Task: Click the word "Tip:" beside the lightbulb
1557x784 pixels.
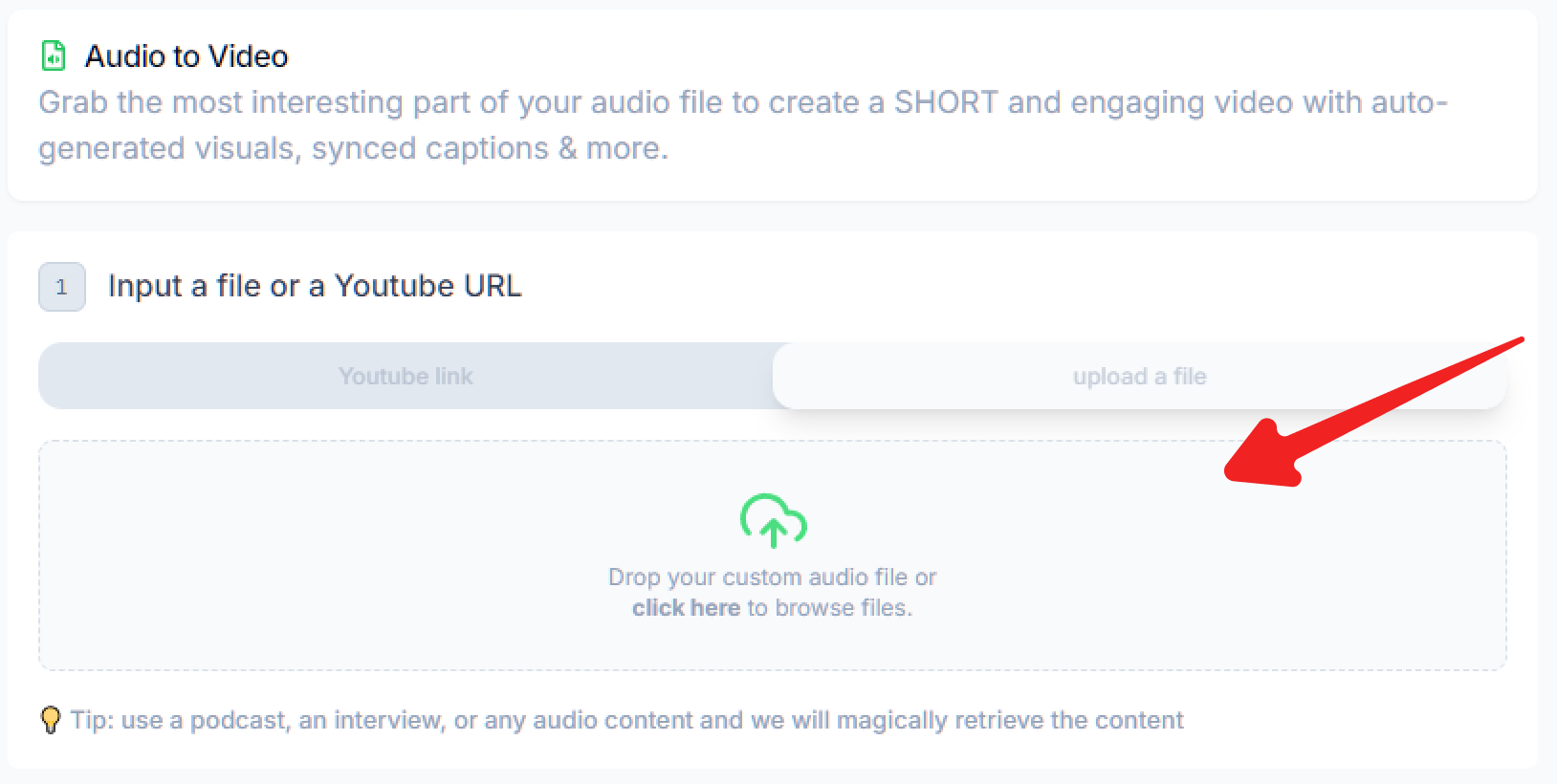Action: point(93,720)
